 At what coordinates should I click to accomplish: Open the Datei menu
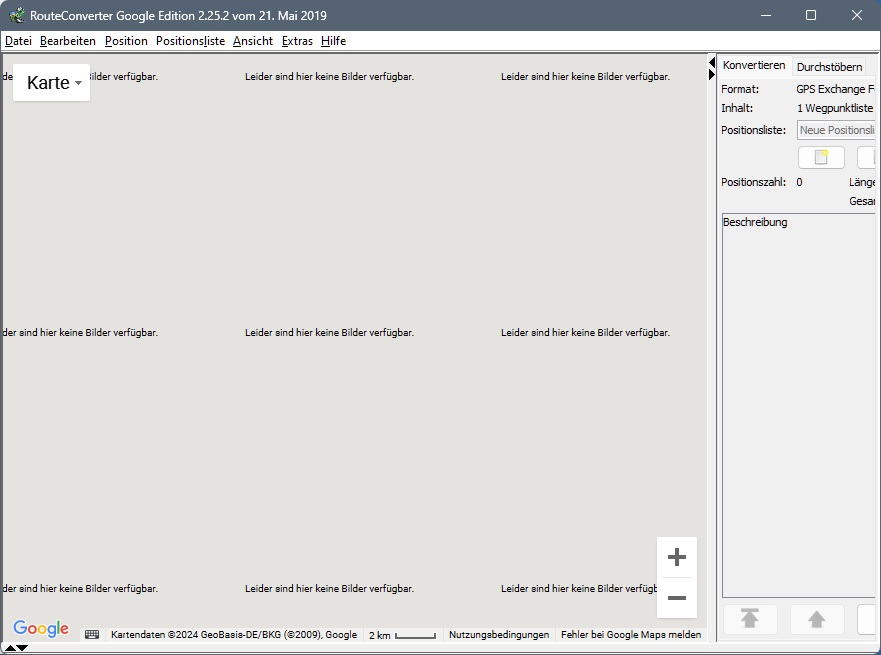[x=18, y=41]
